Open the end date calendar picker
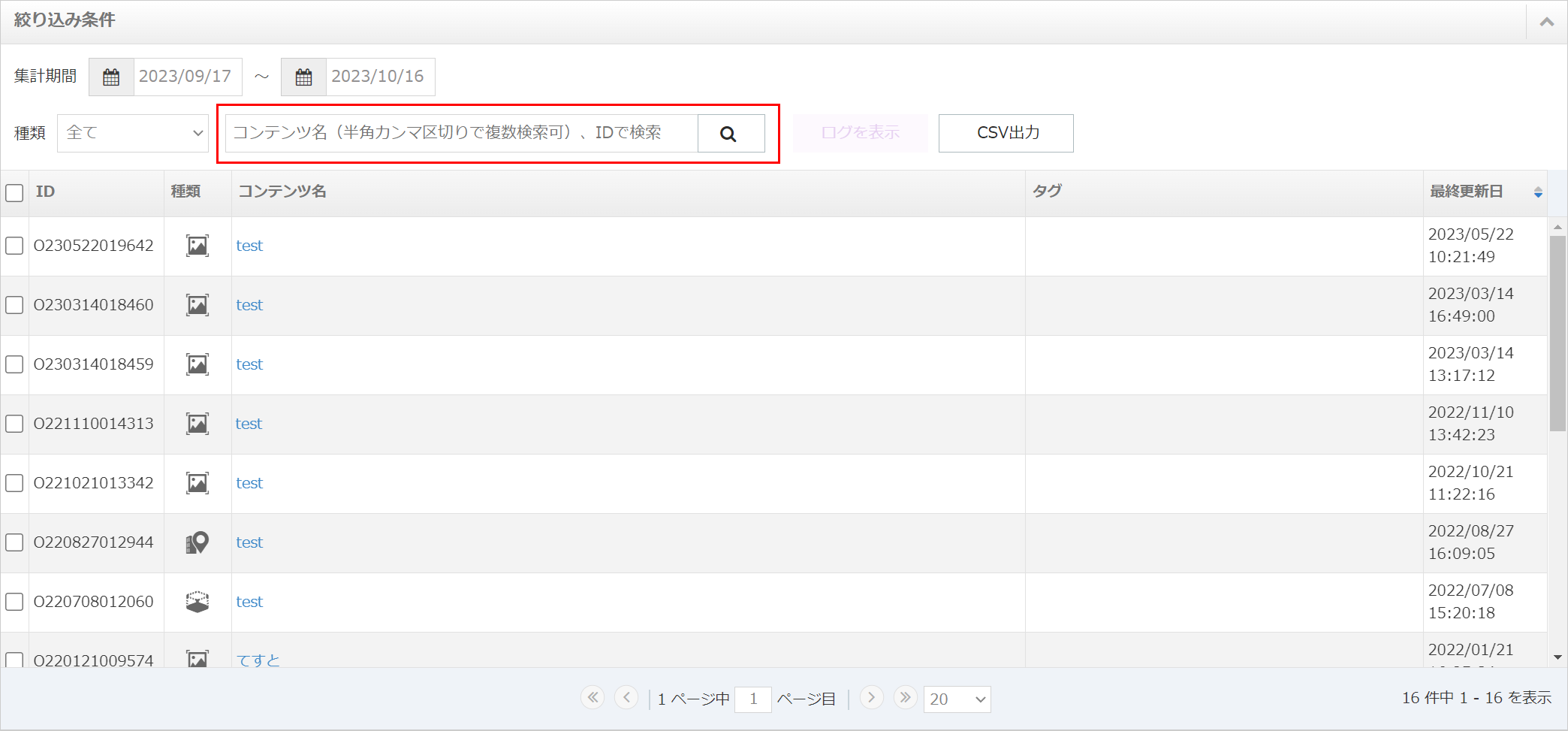Image resolution: width=1568 pixels, height=731 pixels. tap(303, 77)
